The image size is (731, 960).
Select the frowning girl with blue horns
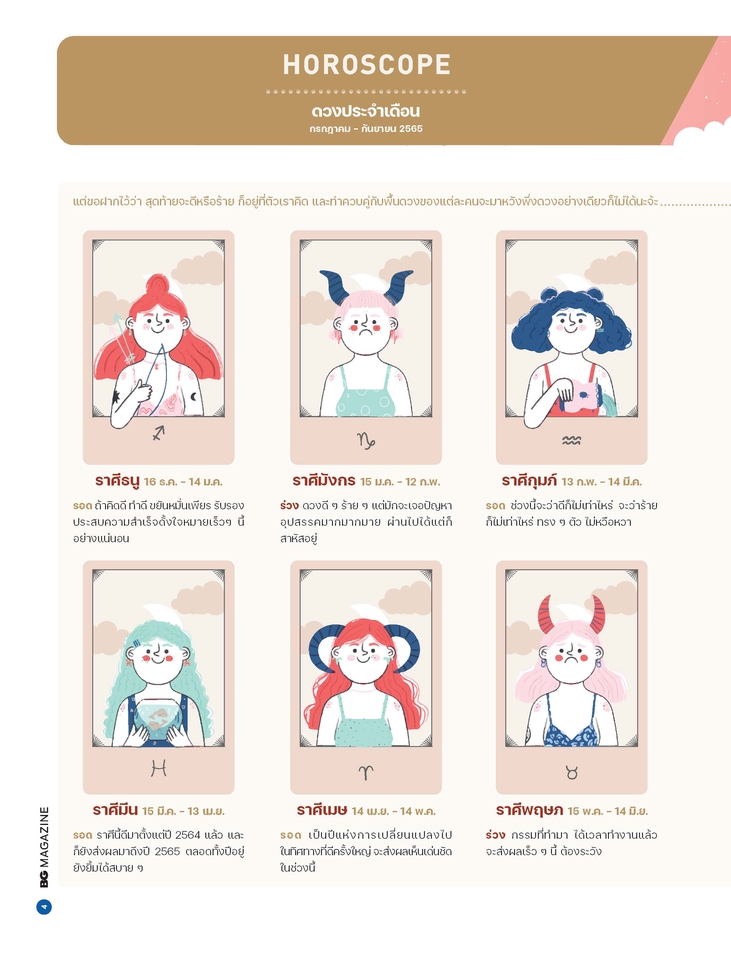(x=366, y=347)
